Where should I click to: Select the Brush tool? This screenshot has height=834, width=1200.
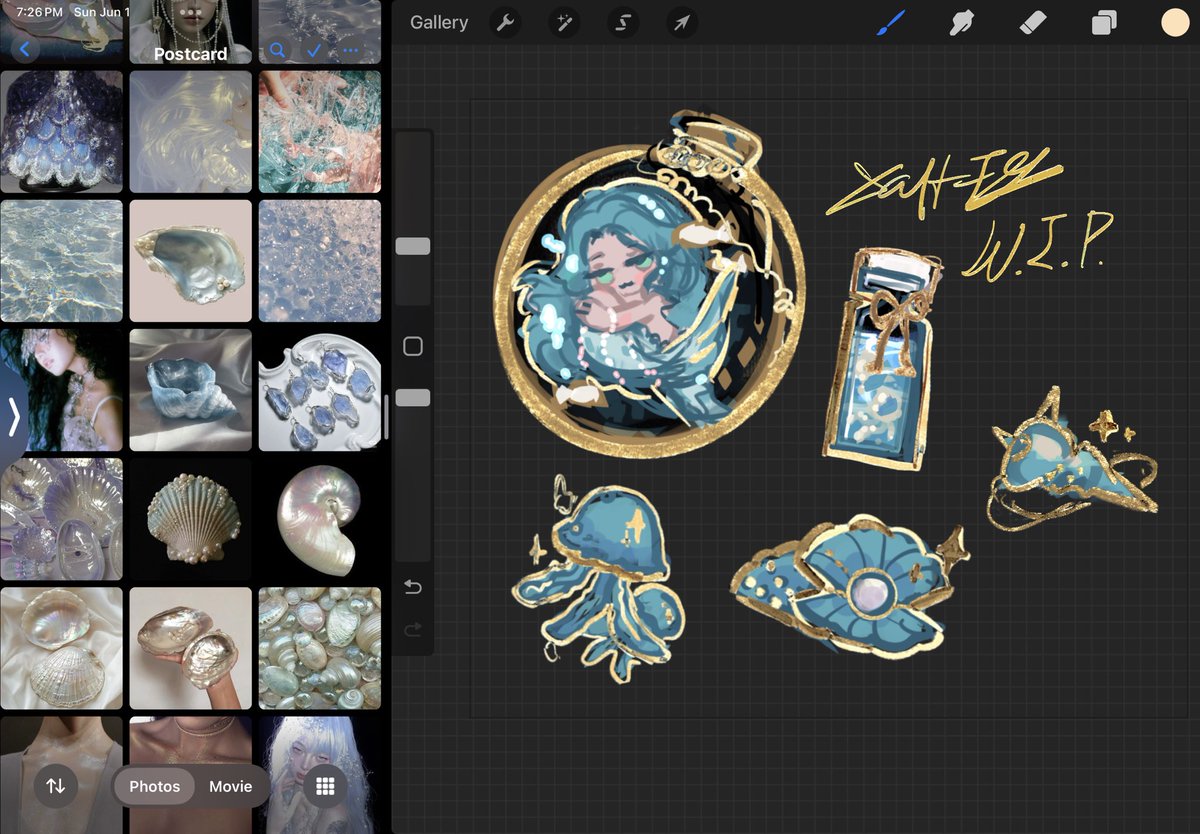(x=891, y=22)
